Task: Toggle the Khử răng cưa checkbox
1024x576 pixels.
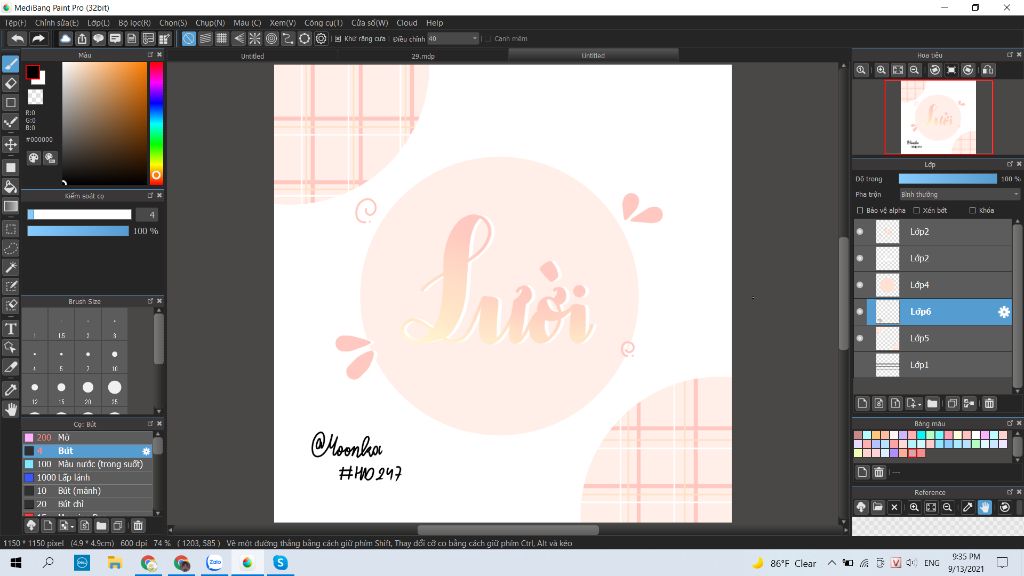Action: click(x=338, y=39)
